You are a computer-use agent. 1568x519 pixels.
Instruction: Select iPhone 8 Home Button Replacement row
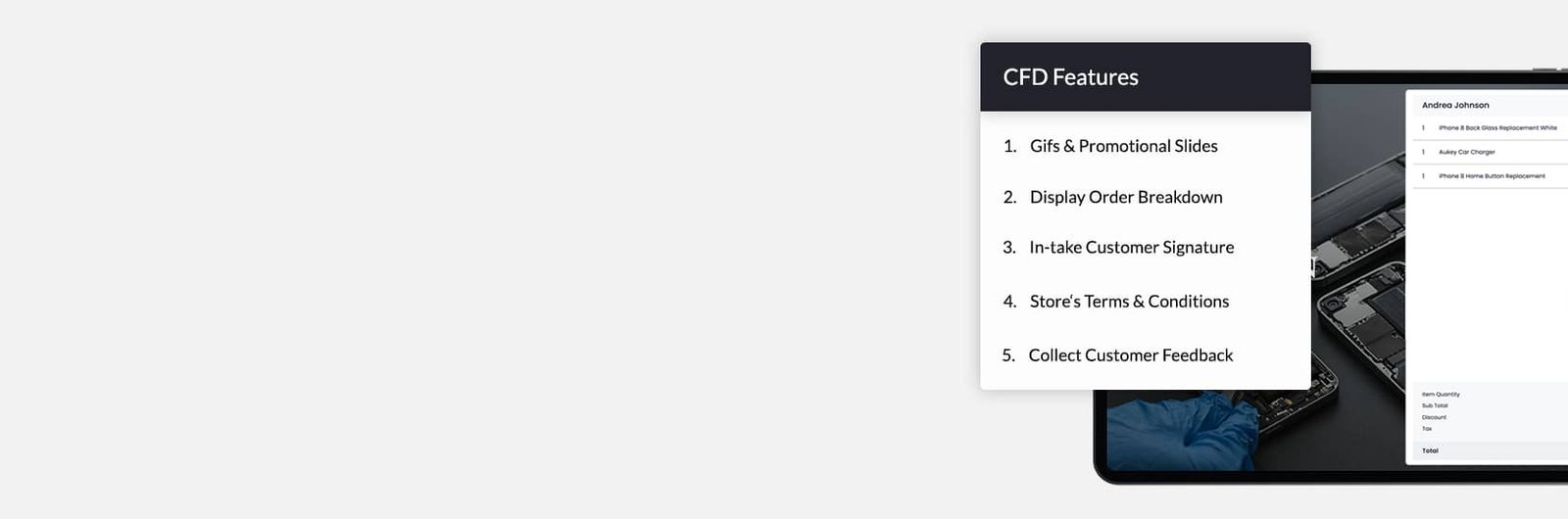pyautogui.click(x=1490, y=176)
